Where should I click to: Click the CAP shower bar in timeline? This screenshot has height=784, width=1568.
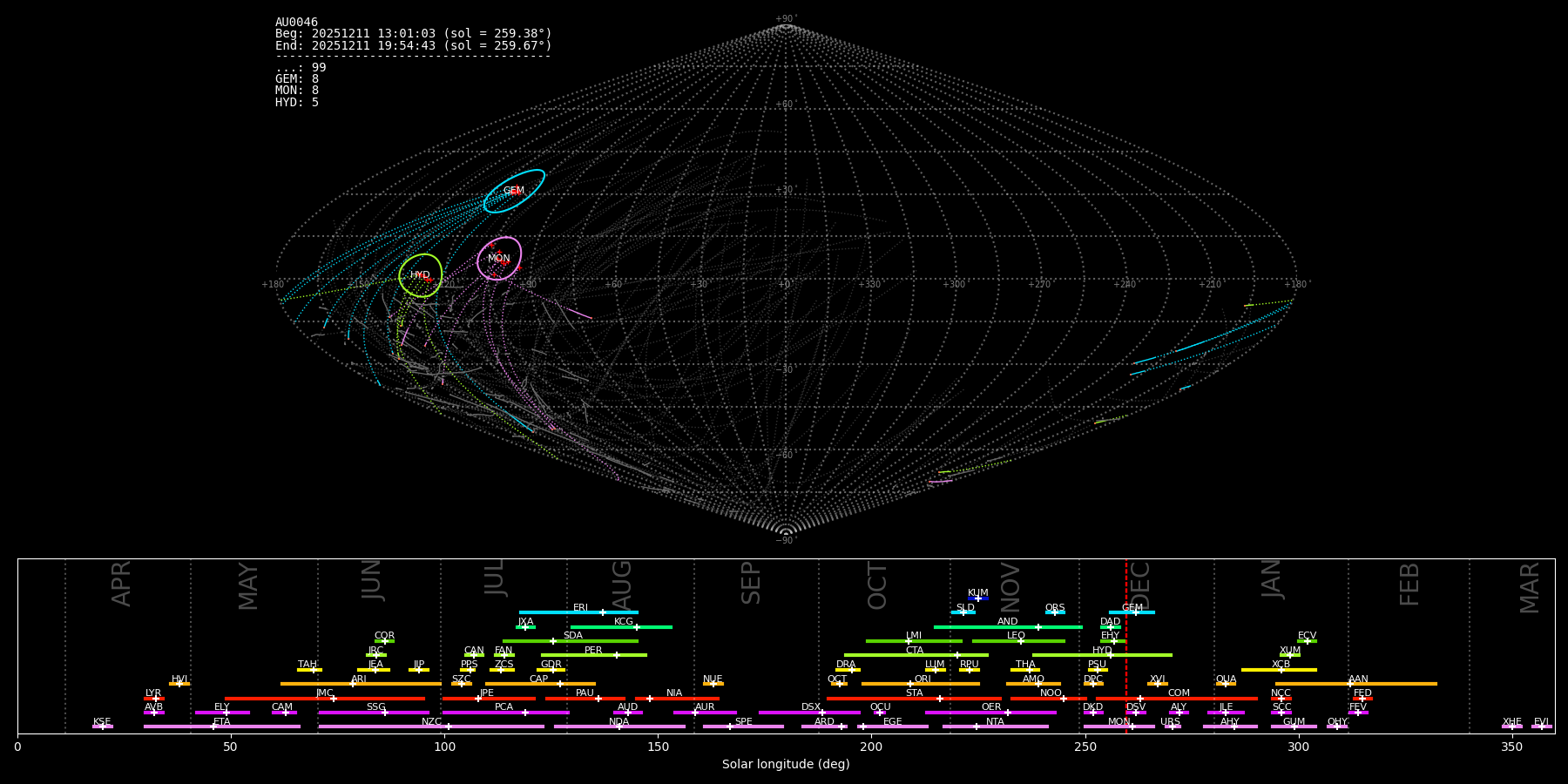click(x=540, y=684)
